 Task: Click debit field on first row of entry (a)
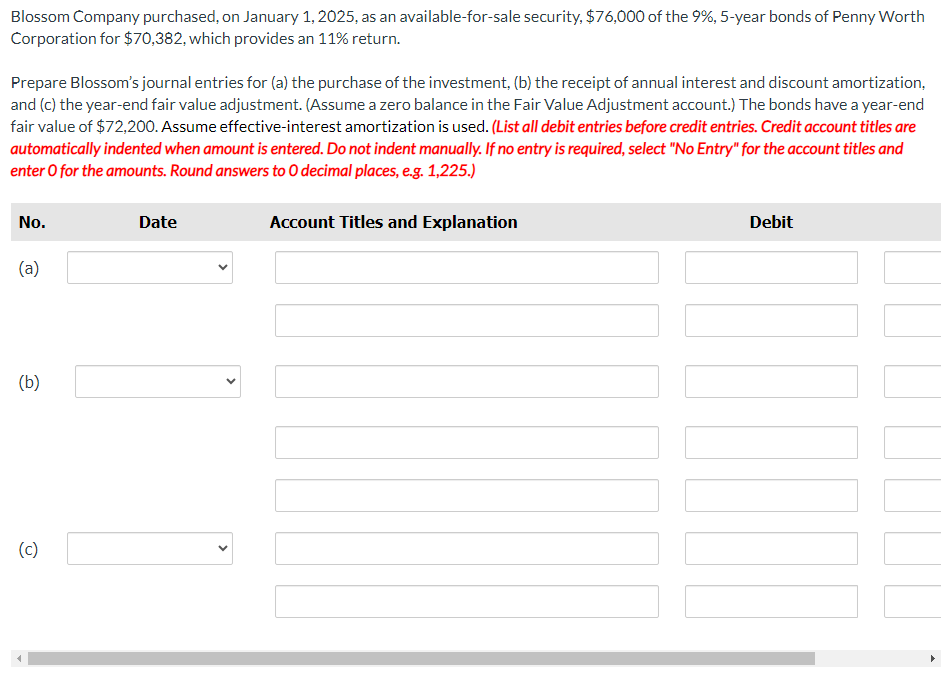click(x=772, y=268)
